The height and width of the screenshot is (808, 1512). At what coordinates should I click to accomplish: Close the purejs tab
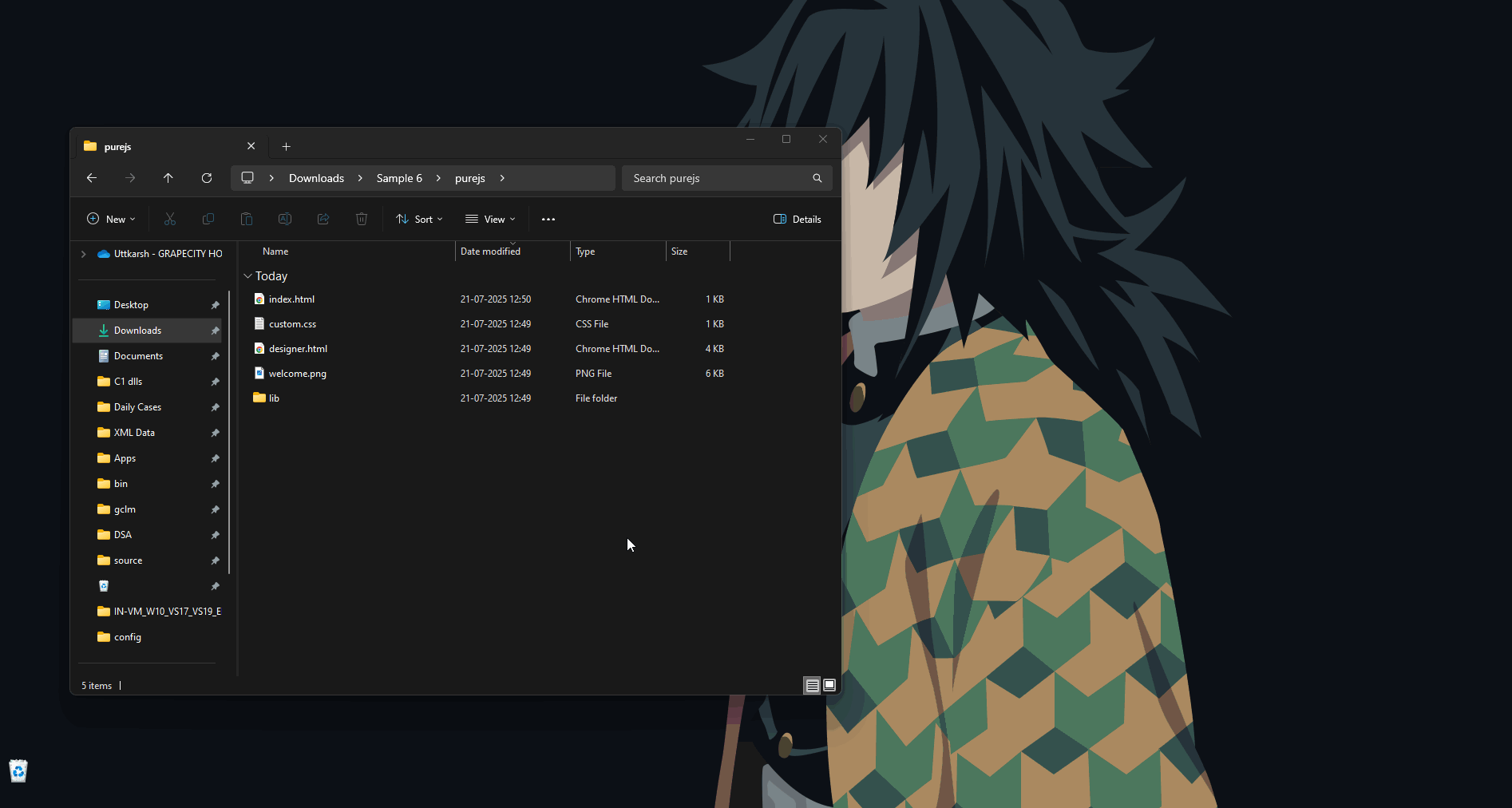point(251,146)
